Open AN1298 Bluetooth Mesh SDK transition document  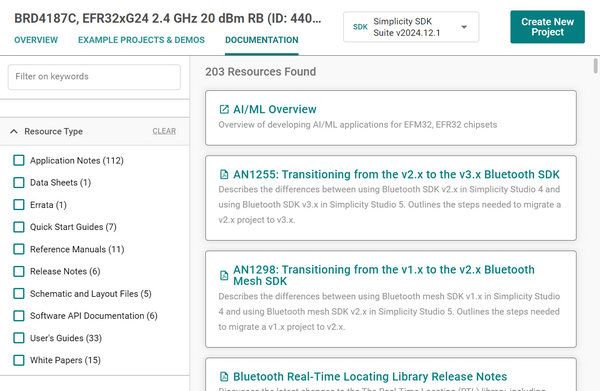pyautogui.click(x=384, y=275)
